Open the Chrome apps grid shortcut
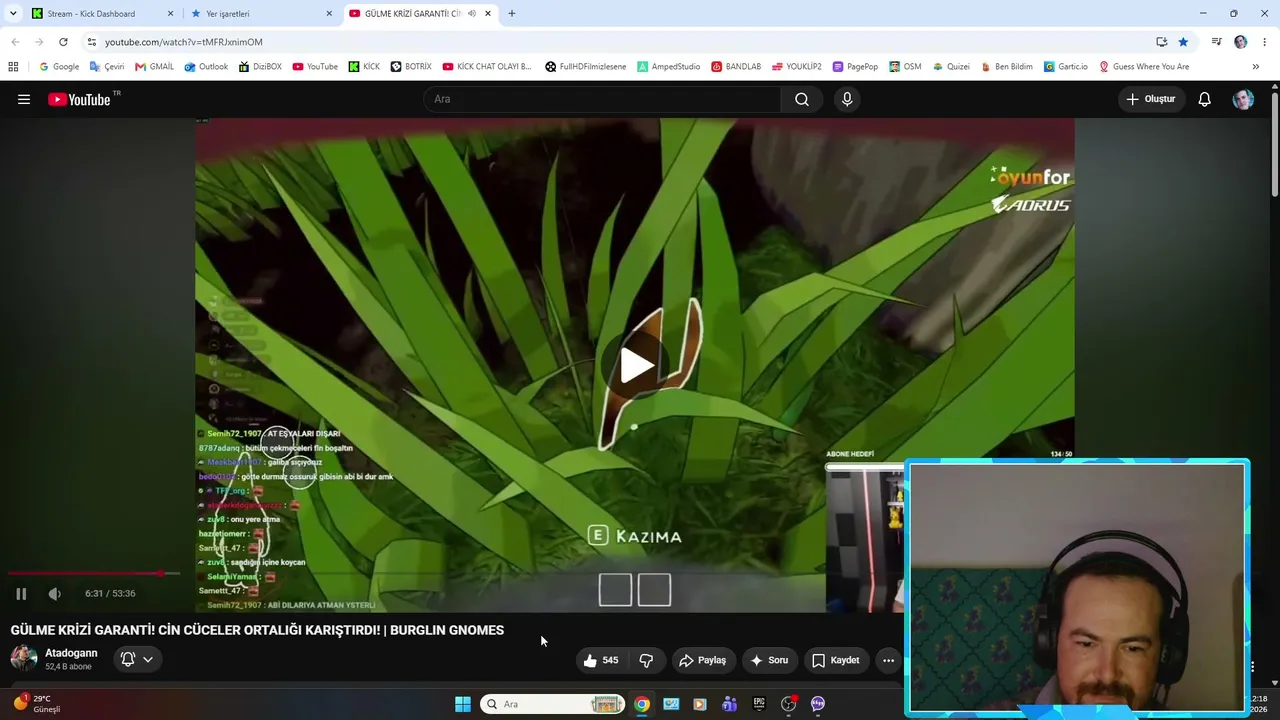 pos(13,67)
